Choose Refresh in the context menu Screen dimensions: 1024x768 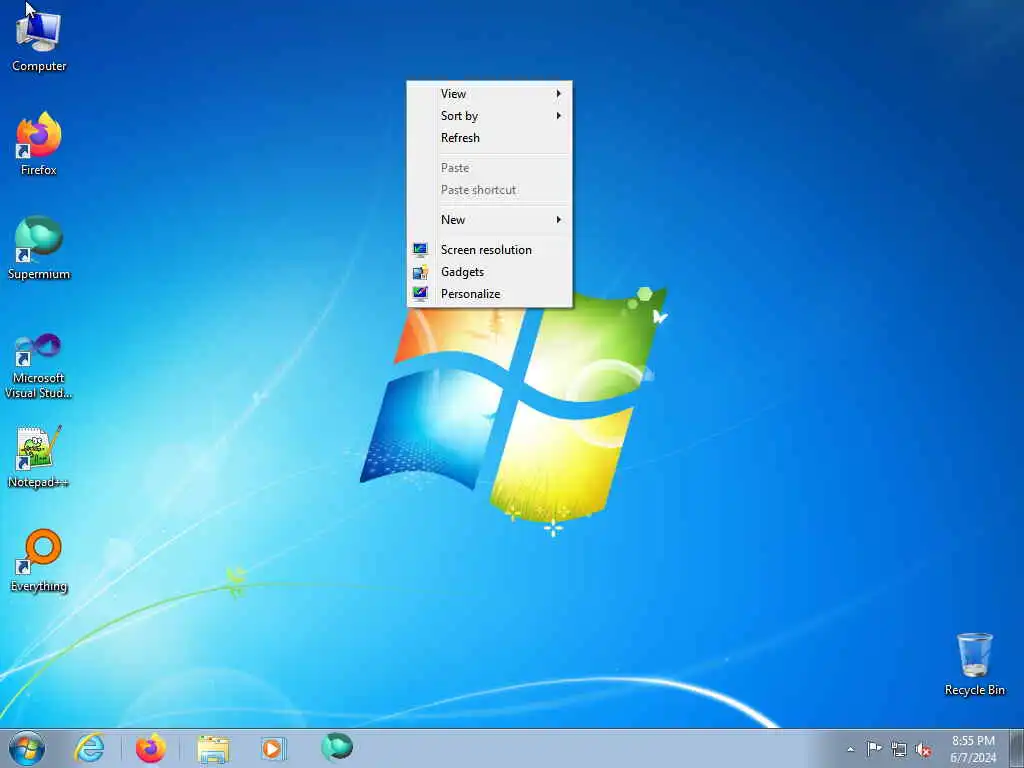click(x=489, y=138)
